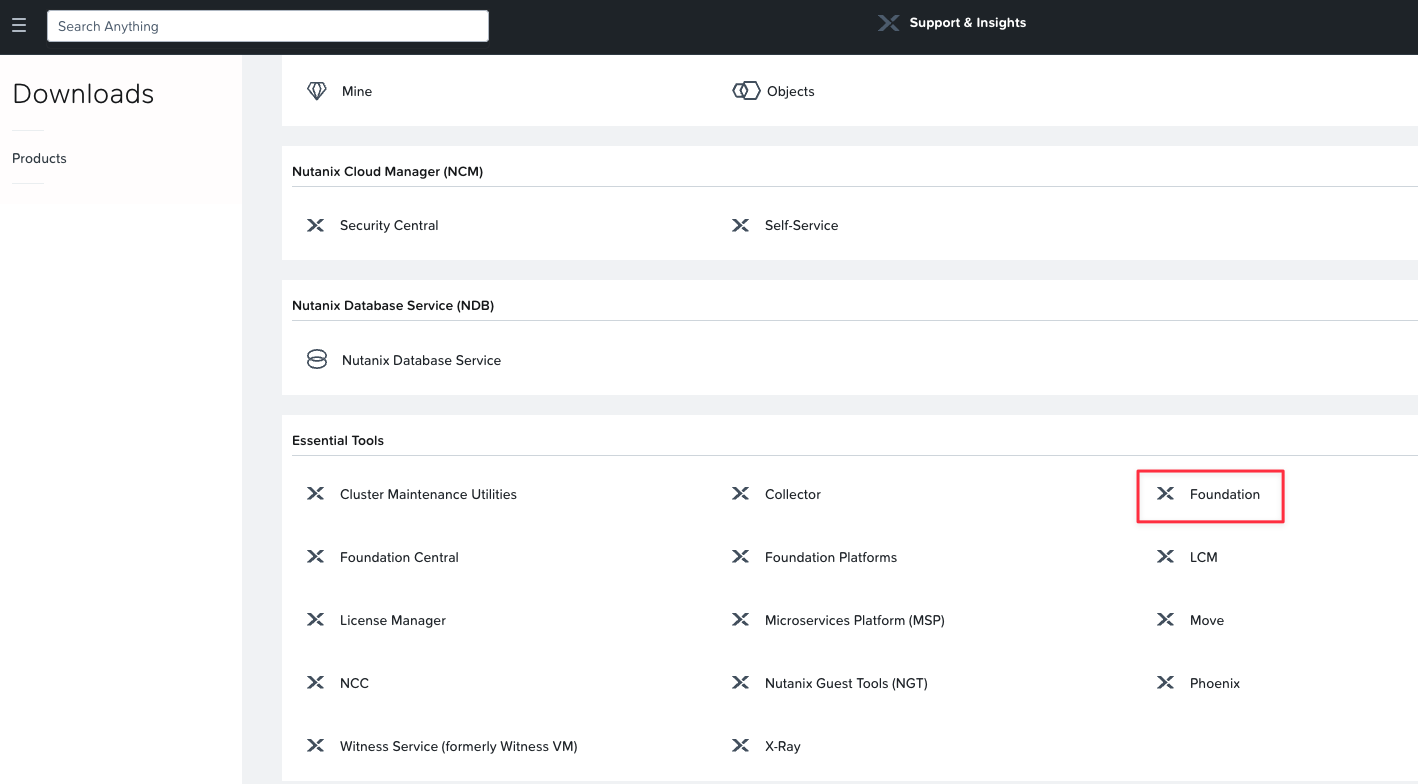This screenshot has height=784, width=1418.
Task: Open Cluster Maintenance Utilities link
Action: point(428,494)
